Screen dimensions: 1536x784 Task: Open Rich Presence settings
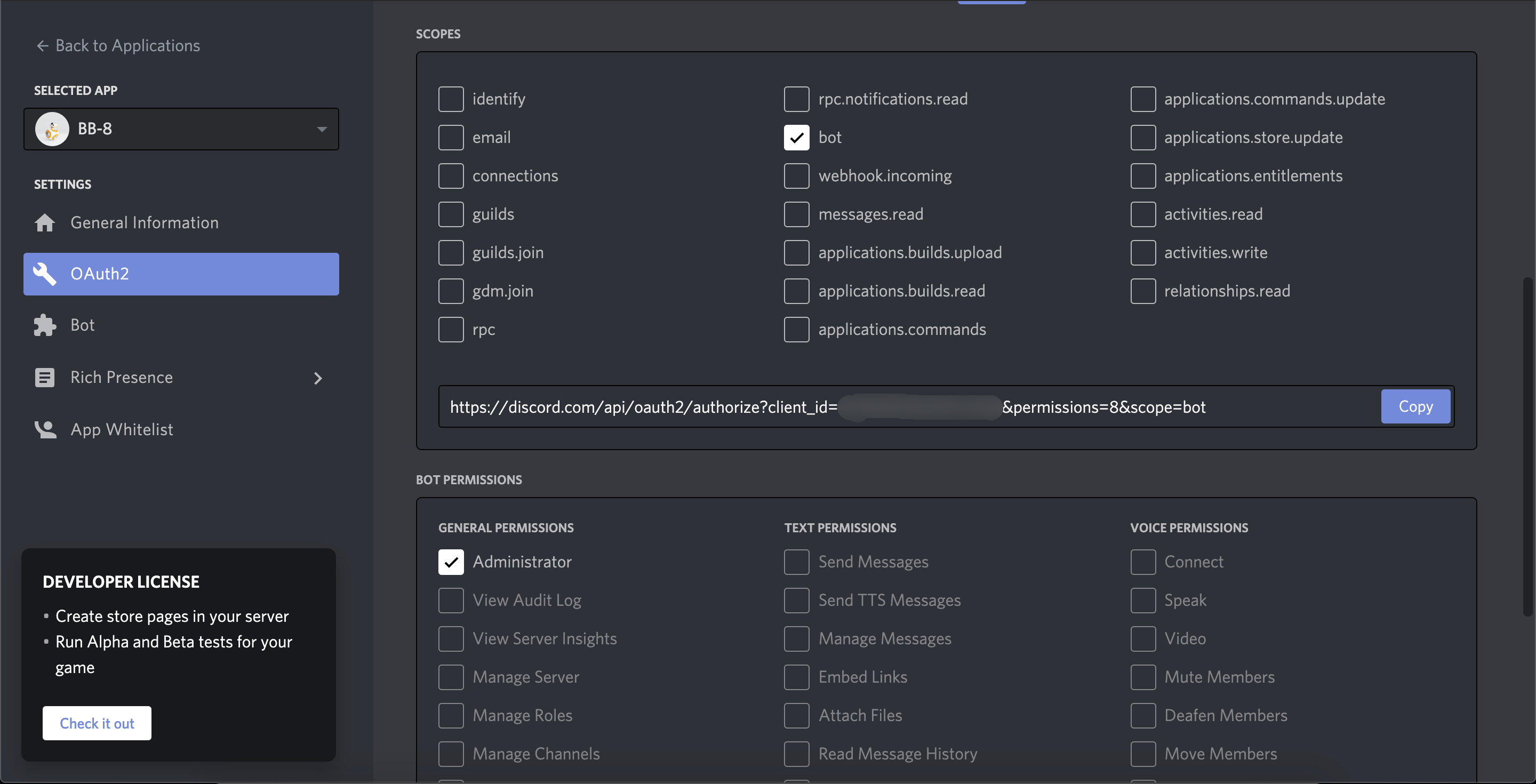[x=181, y=378]
